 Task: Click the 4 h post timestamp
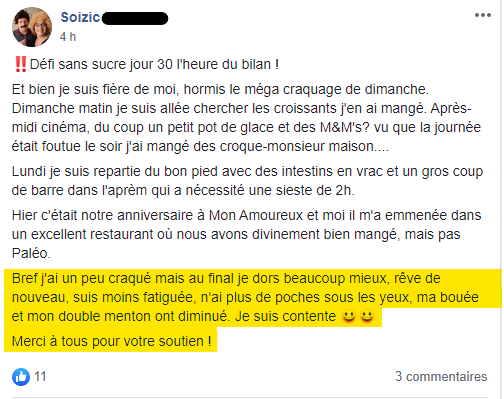pos(68,37)
